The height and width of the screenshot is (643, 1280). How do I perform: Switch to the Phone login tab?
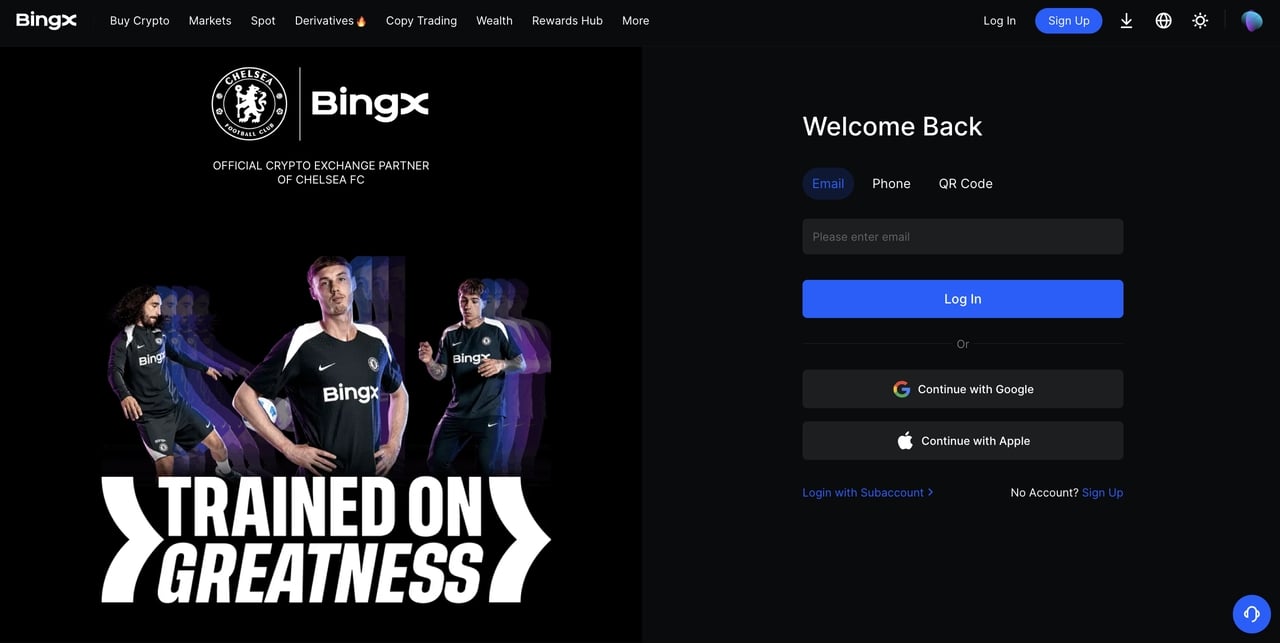click(891, 183)
